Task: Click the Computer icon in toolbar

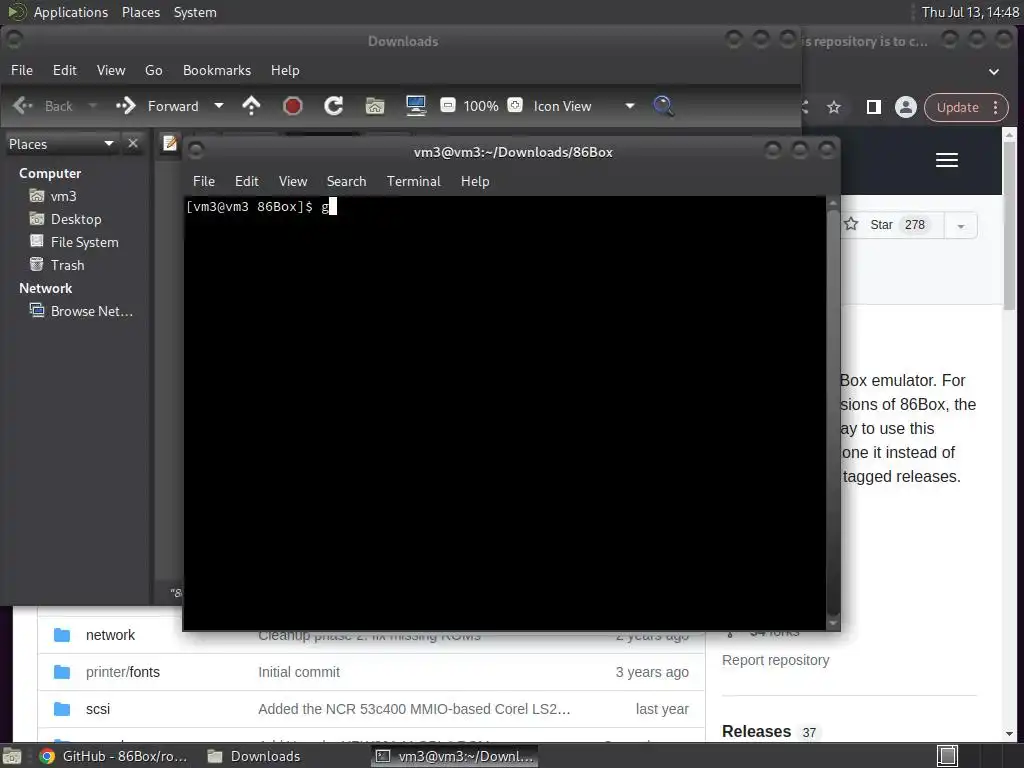Action: (x=416, y=106)
